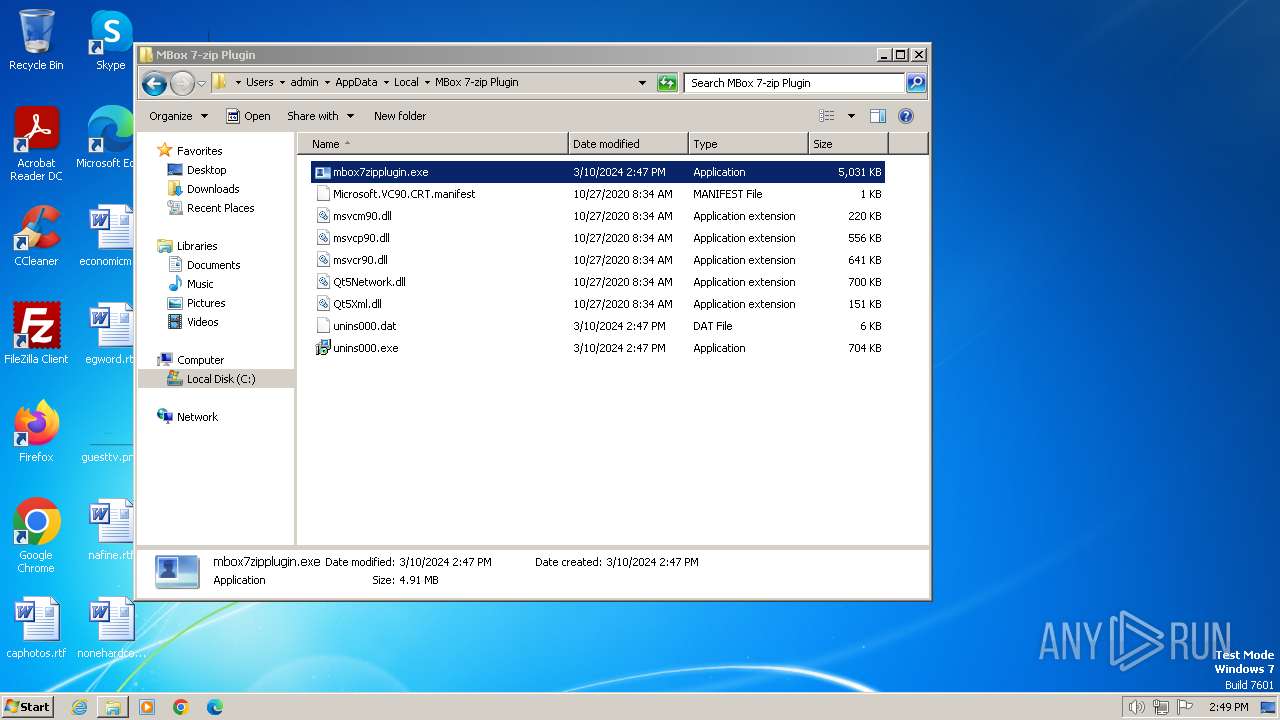Select the msvcm90.dll file icon
The image size is (1280, 720).
click(x=323, y=216)
